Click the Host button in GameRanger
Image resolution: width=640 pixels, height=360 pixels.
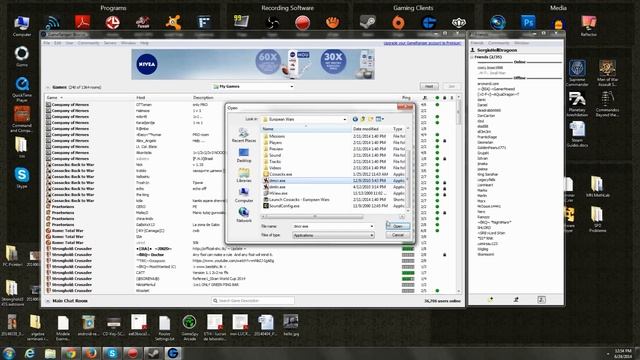429,87
